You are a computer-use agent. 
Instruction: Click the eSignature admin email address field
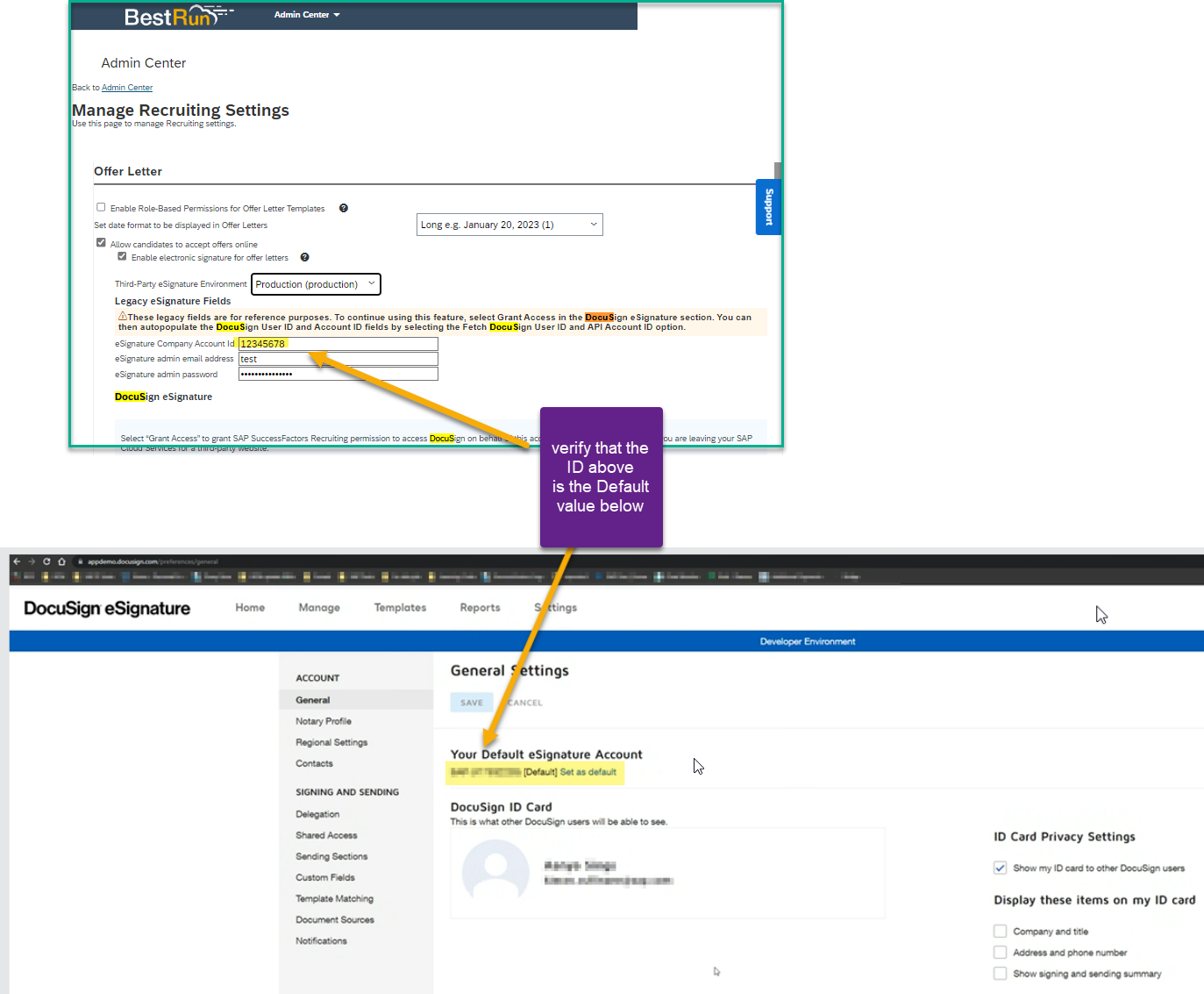pyautogui.click(x=338, y=359)
